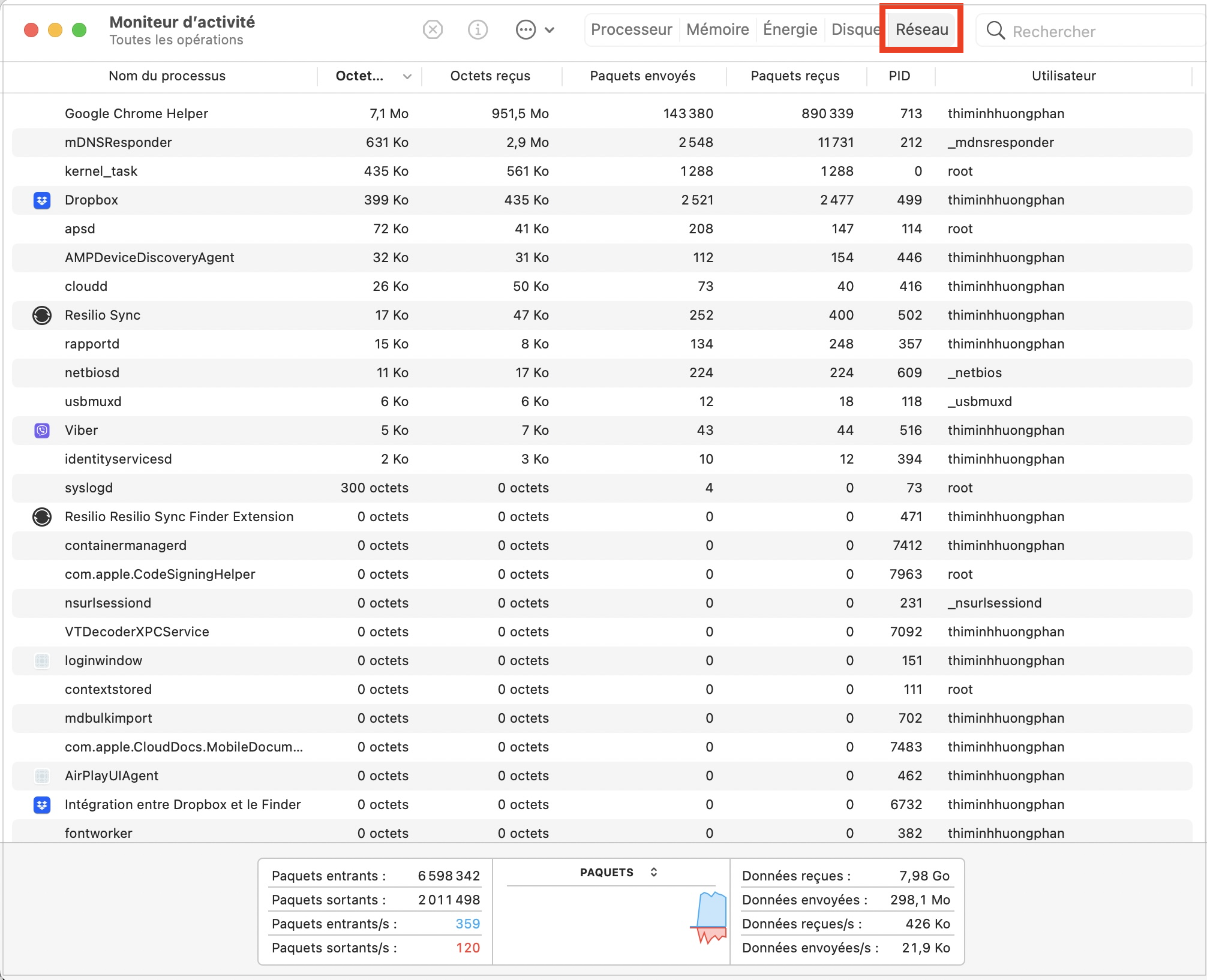Select the fontworker process row
The width and height of the screenshot is (1207, 980).
(602, 832)
